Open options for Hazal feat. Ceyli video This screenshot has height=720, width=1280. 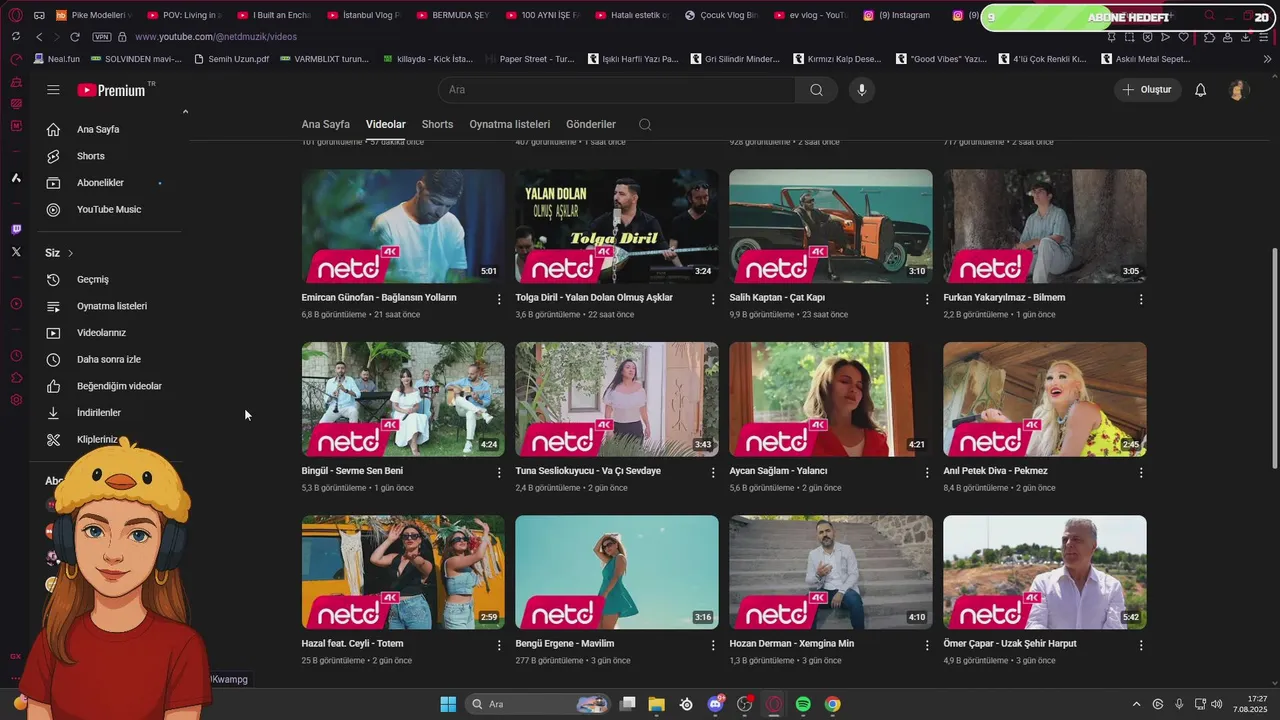coord(499,645)
